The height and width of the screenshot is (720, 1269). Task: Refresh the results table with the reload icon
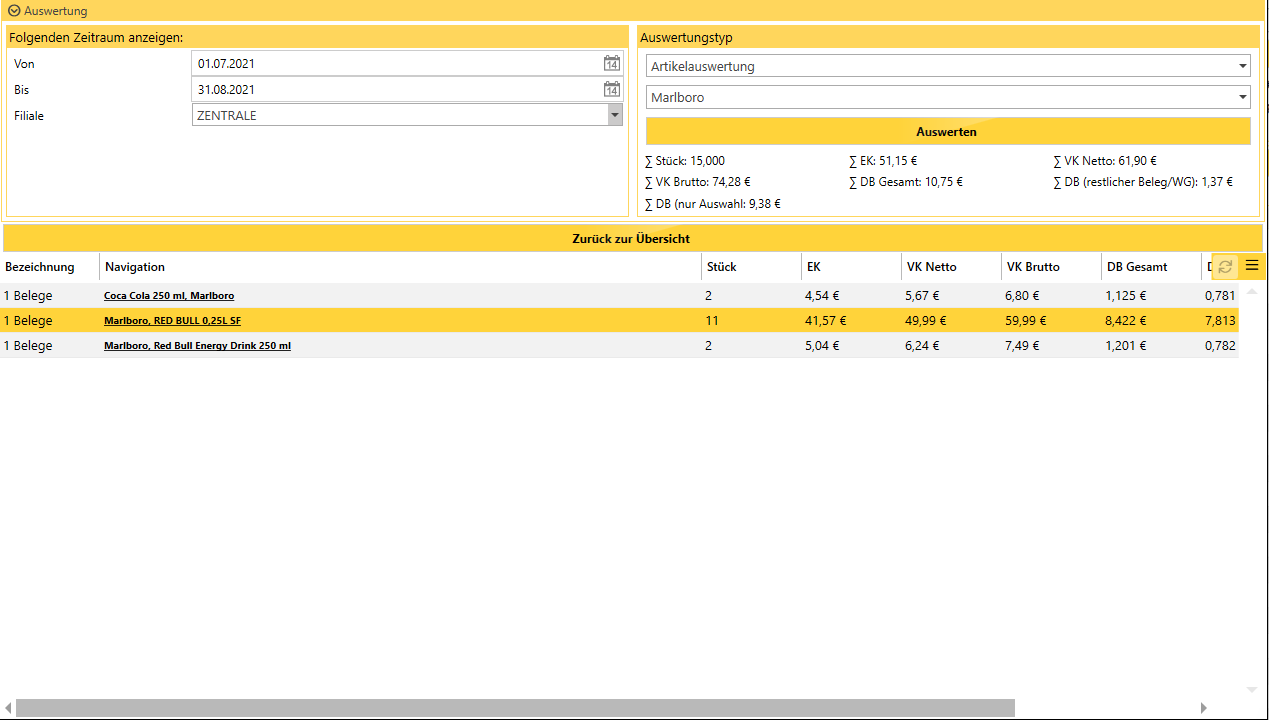click(1225, 266)
